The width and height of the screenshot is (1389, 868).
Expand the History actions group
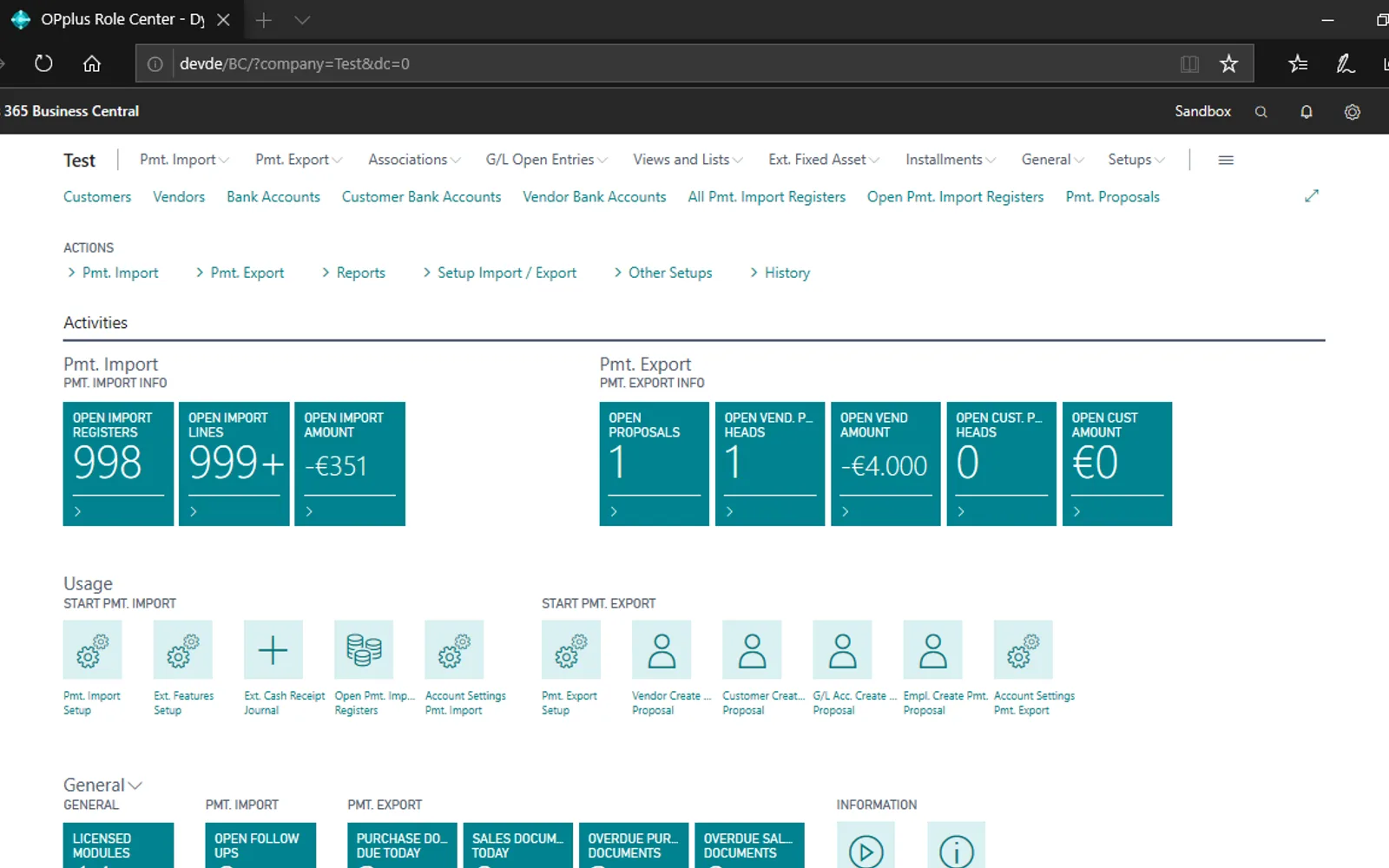coord(780,273)
